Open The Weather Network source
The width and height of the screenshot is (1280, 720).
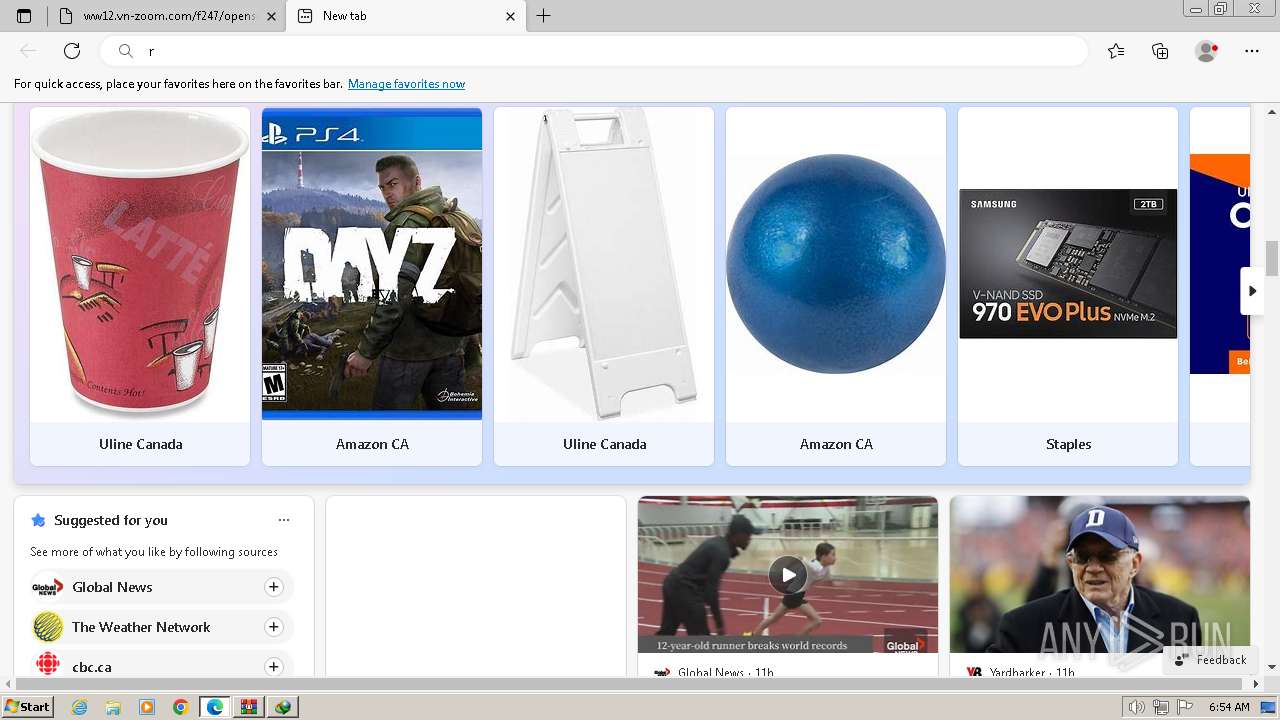[x=141, y=627]
